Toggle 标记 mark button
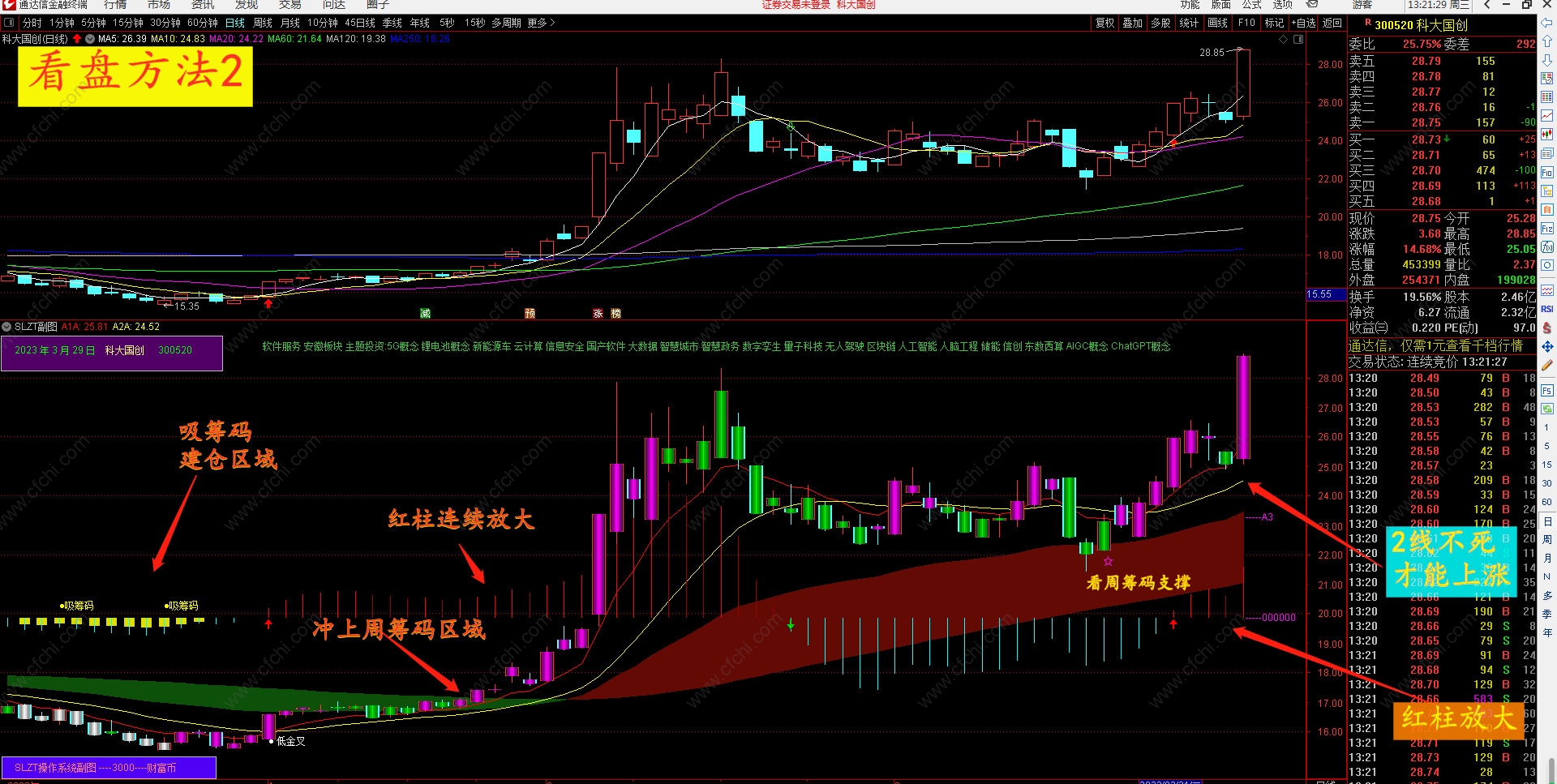The height and width of the screenshot is (784, 1557). (1275, 23)
